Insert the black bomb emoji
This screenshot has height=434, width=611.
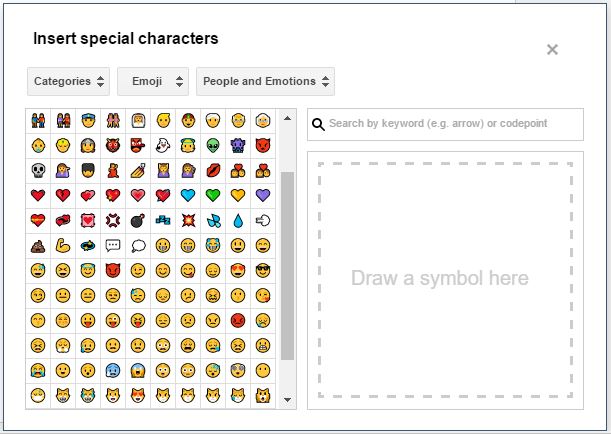[x=137, y=221]
